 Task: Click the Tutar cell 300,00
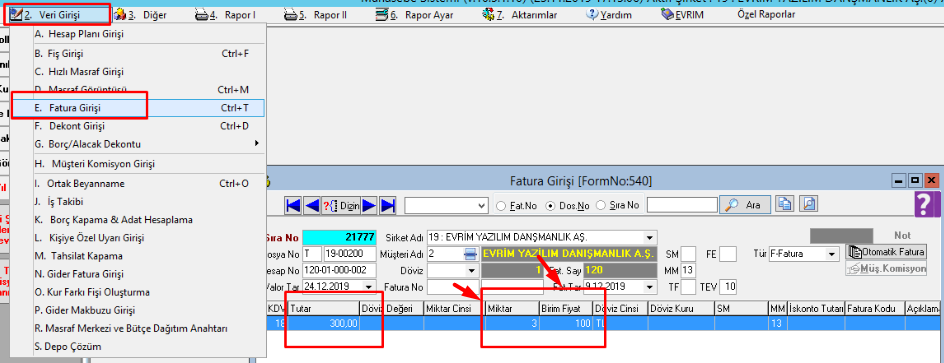(x=323, y=324)
